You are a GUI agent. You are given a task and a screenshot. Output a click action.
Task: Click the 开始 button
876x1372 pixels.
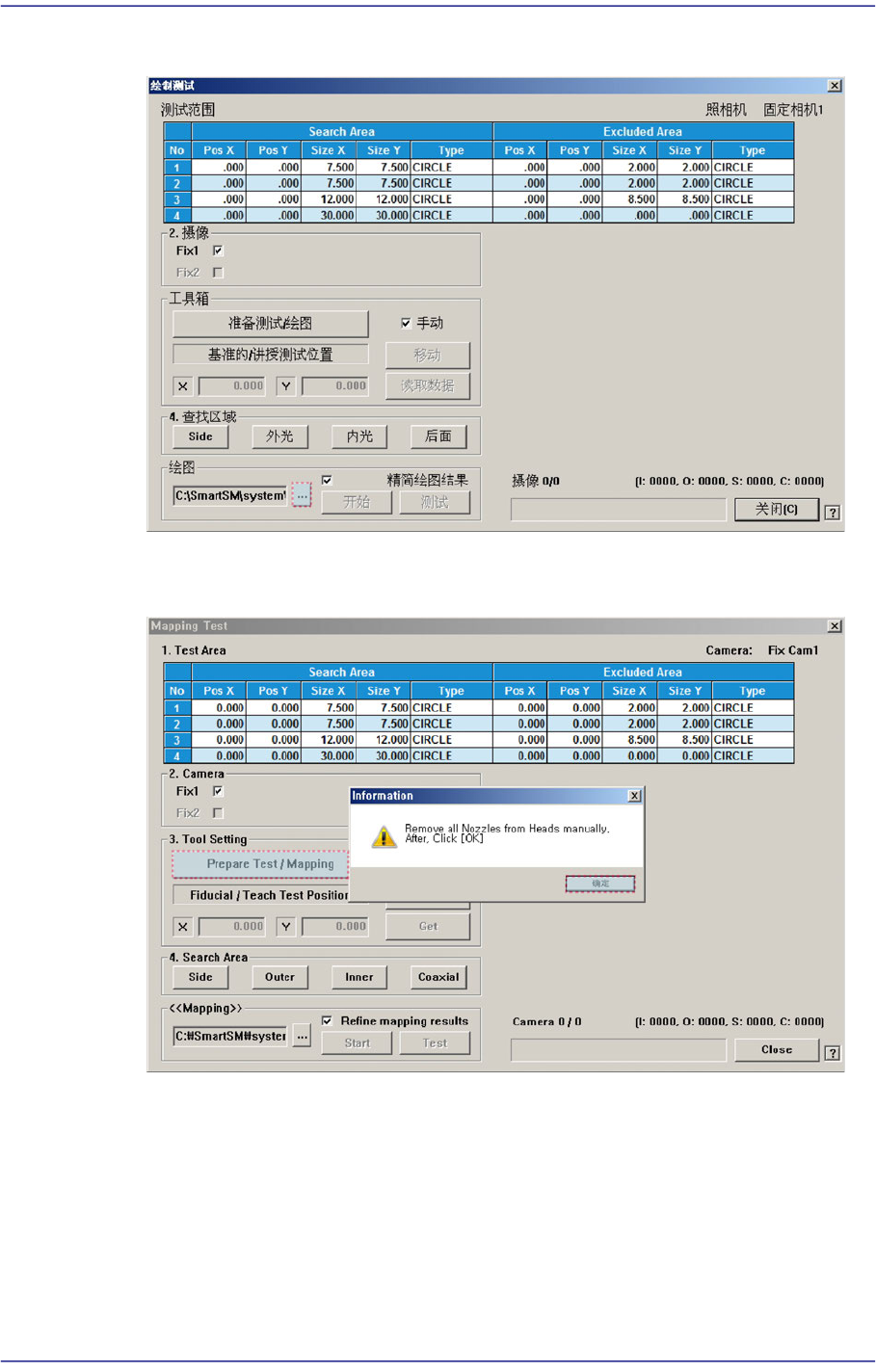(x=357, y=502)
